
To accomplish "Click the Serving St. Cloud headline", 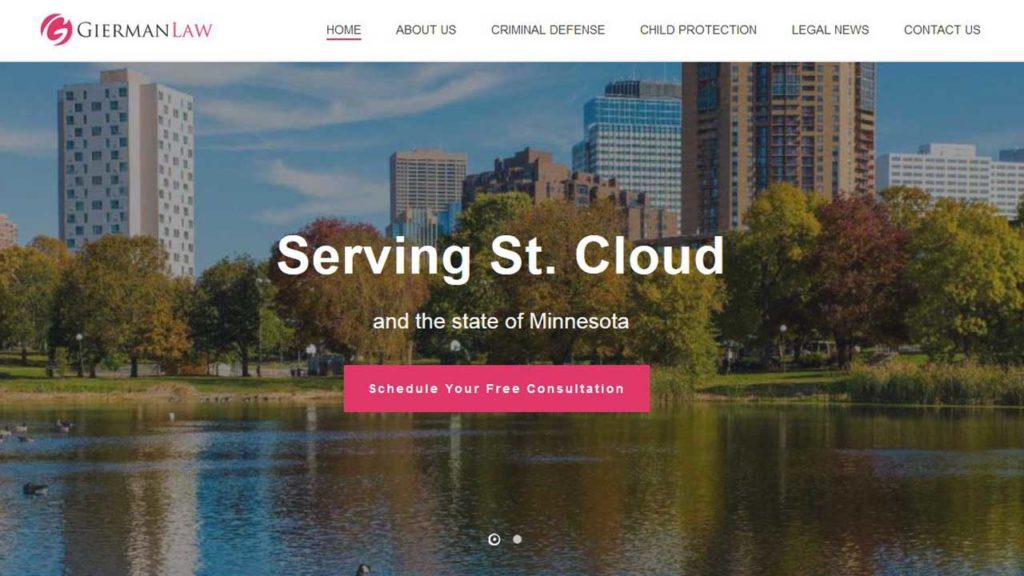I will (501, 256).
